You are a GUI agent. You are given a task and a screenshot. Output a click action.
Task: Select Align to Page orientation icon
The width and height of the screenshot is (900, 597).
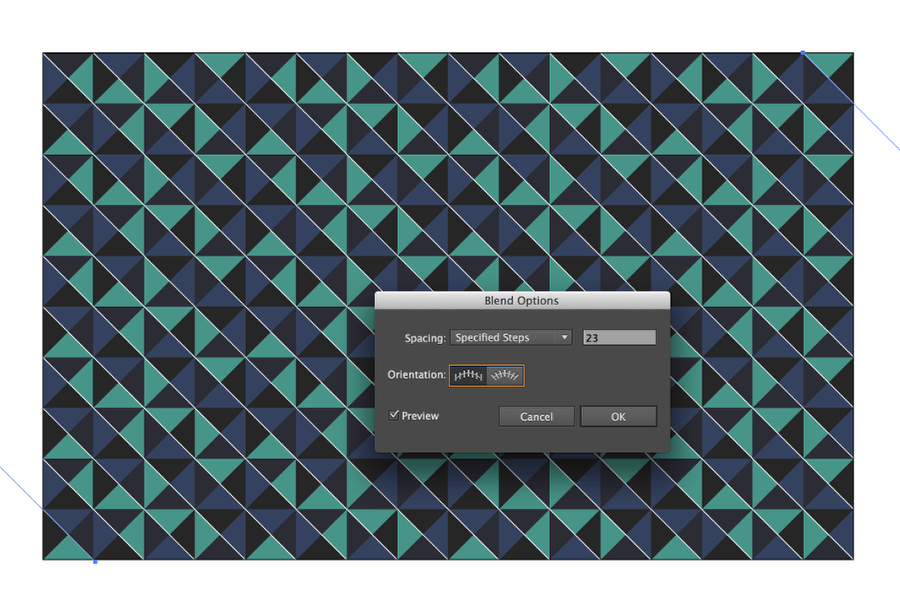coord(468,375)
